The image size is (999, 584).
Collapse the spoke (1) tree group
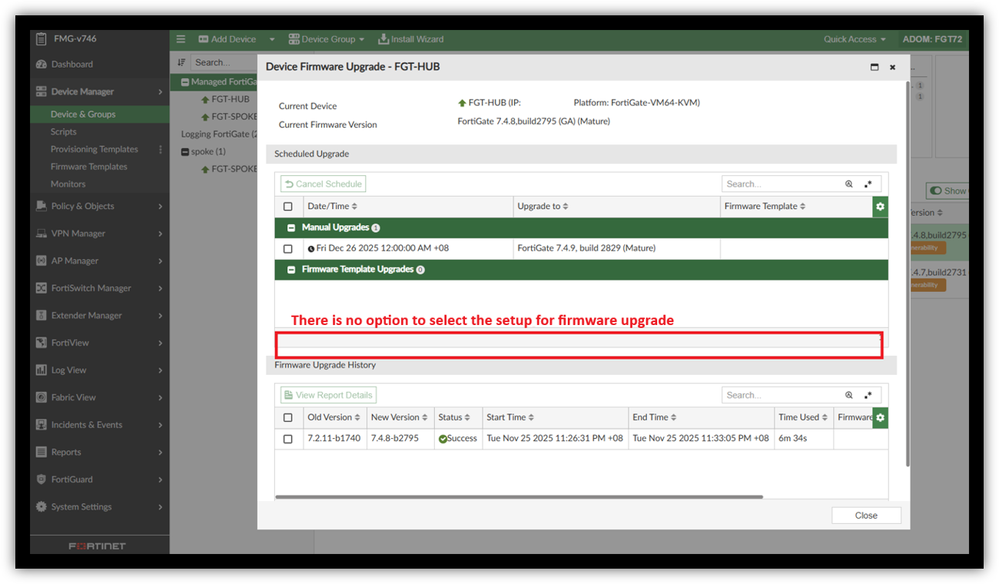[x=185, y=152]
